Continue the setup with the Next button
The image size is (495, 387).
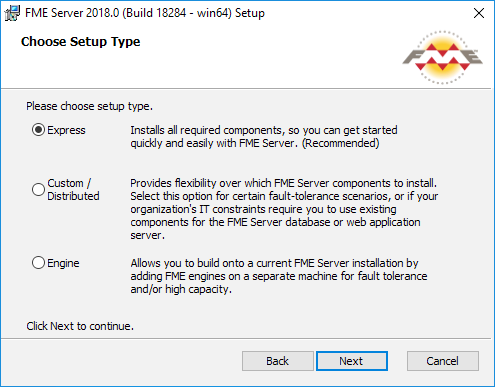point(352,361)
